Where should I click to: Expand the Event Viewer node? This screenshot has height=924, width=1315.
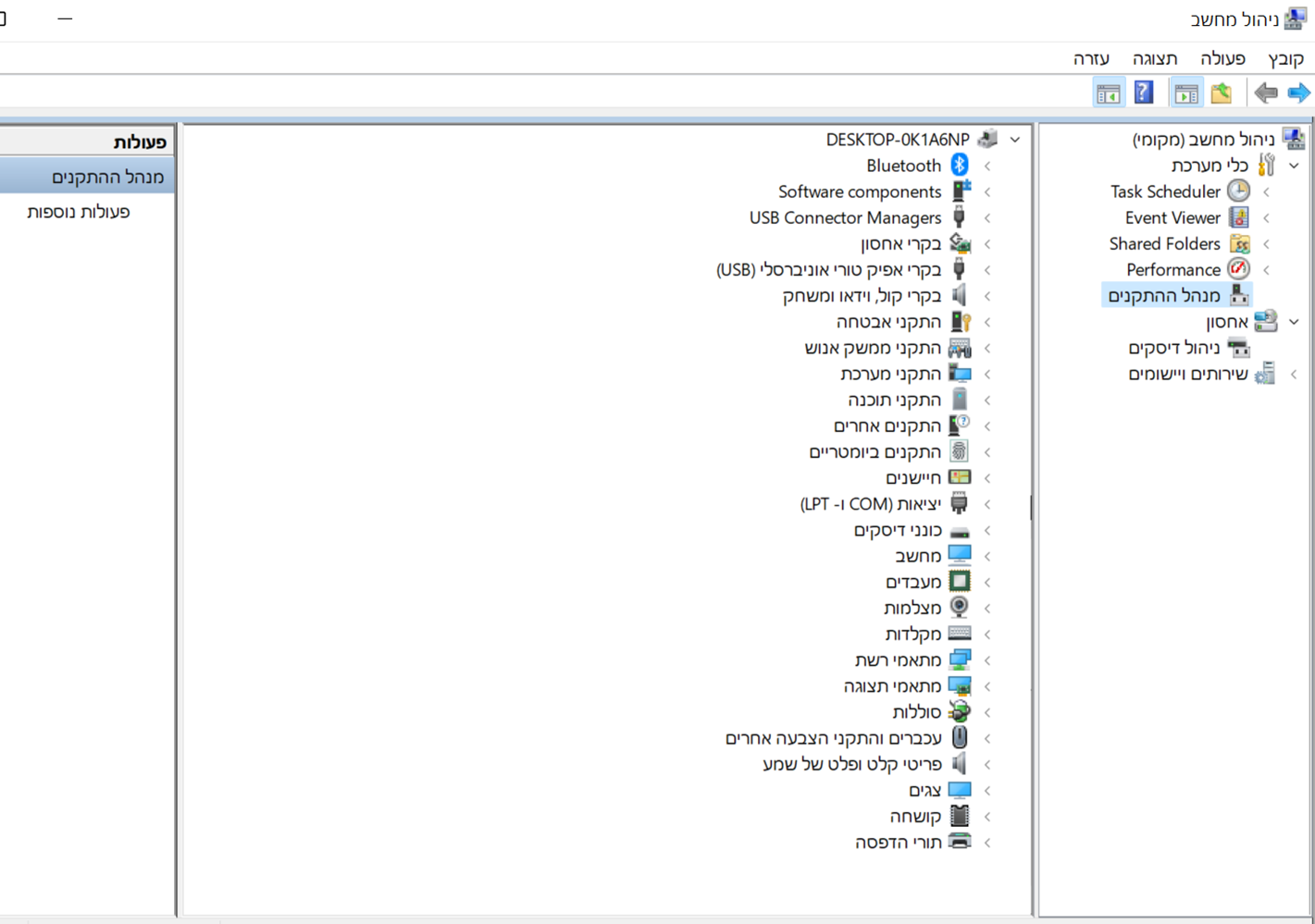point(1266,218)
